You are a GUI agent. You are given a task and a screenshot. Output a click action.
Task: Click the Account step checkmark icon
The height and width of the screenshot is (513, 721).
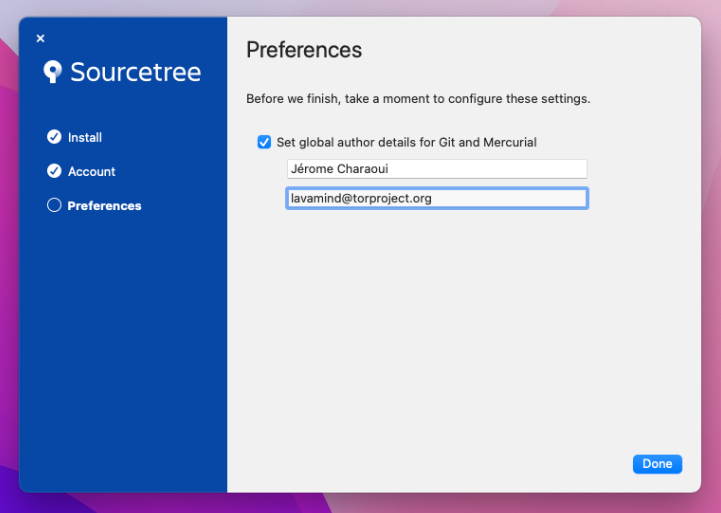click(x=54, y=171)
